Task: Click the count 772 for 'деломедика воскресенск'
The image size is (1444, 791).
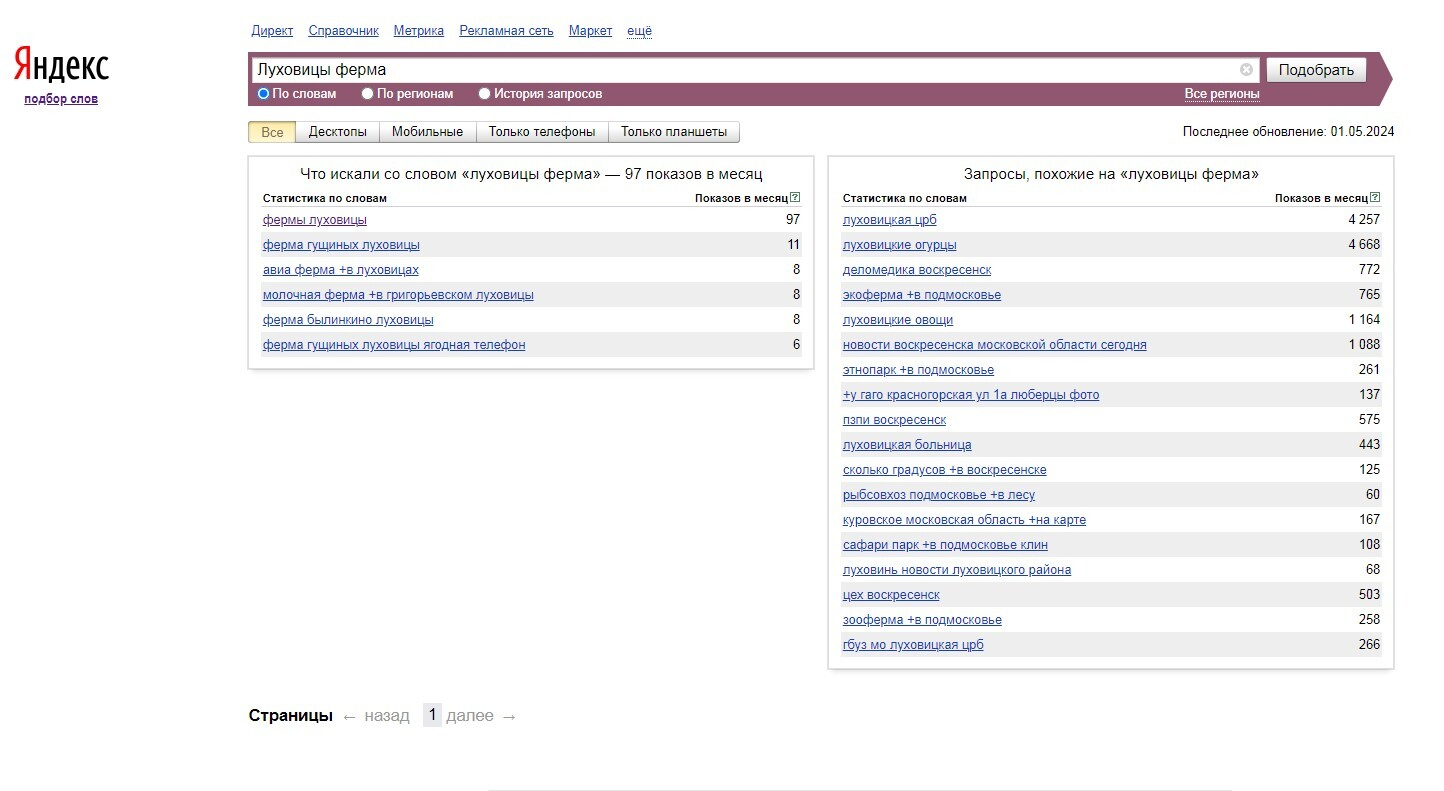Action: pos(1369,270)
